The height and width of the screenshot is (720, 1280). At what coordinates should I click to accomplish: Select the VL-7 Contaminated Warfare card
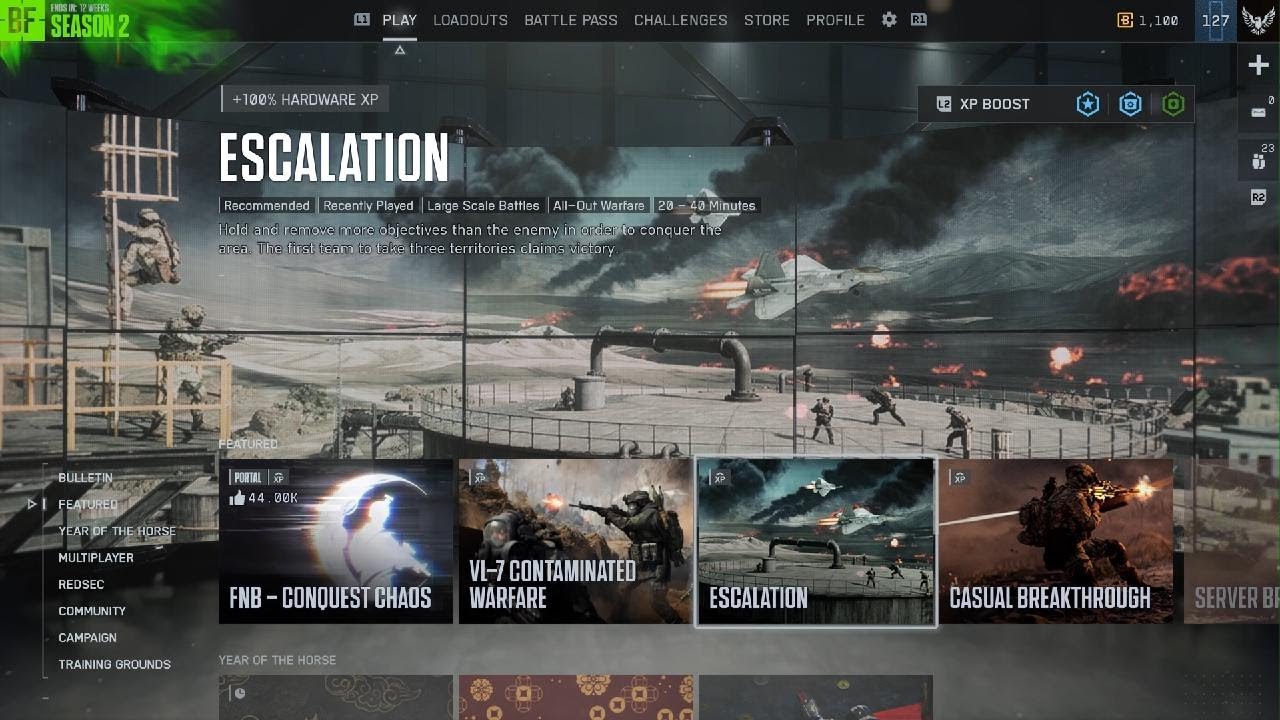point(576,541)
